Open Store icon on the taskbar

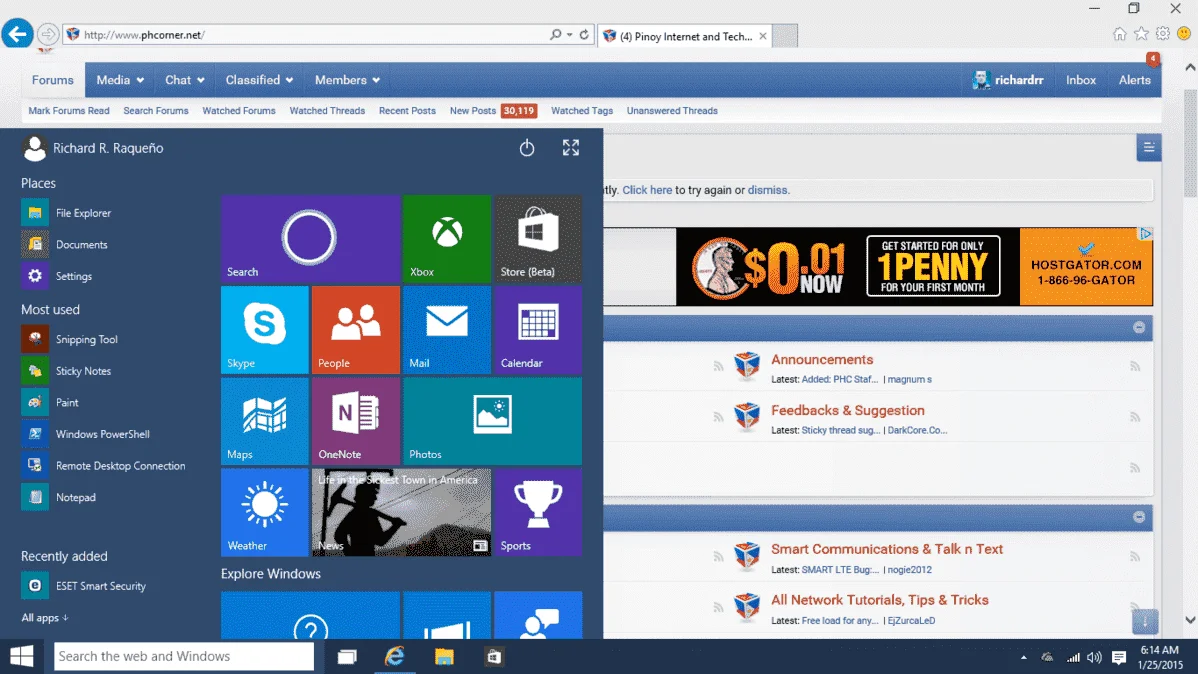click(x=494, y=656)
